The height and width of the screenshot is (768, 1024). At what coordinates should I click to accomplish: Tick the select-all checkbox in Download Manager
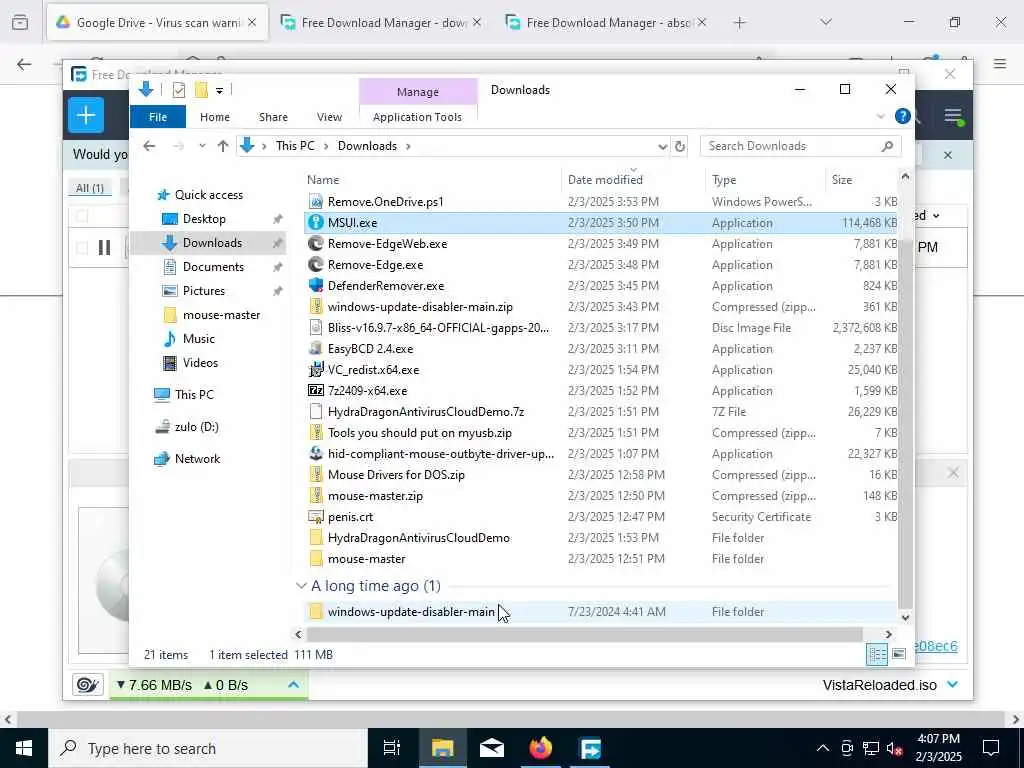(x=82, y=216)
